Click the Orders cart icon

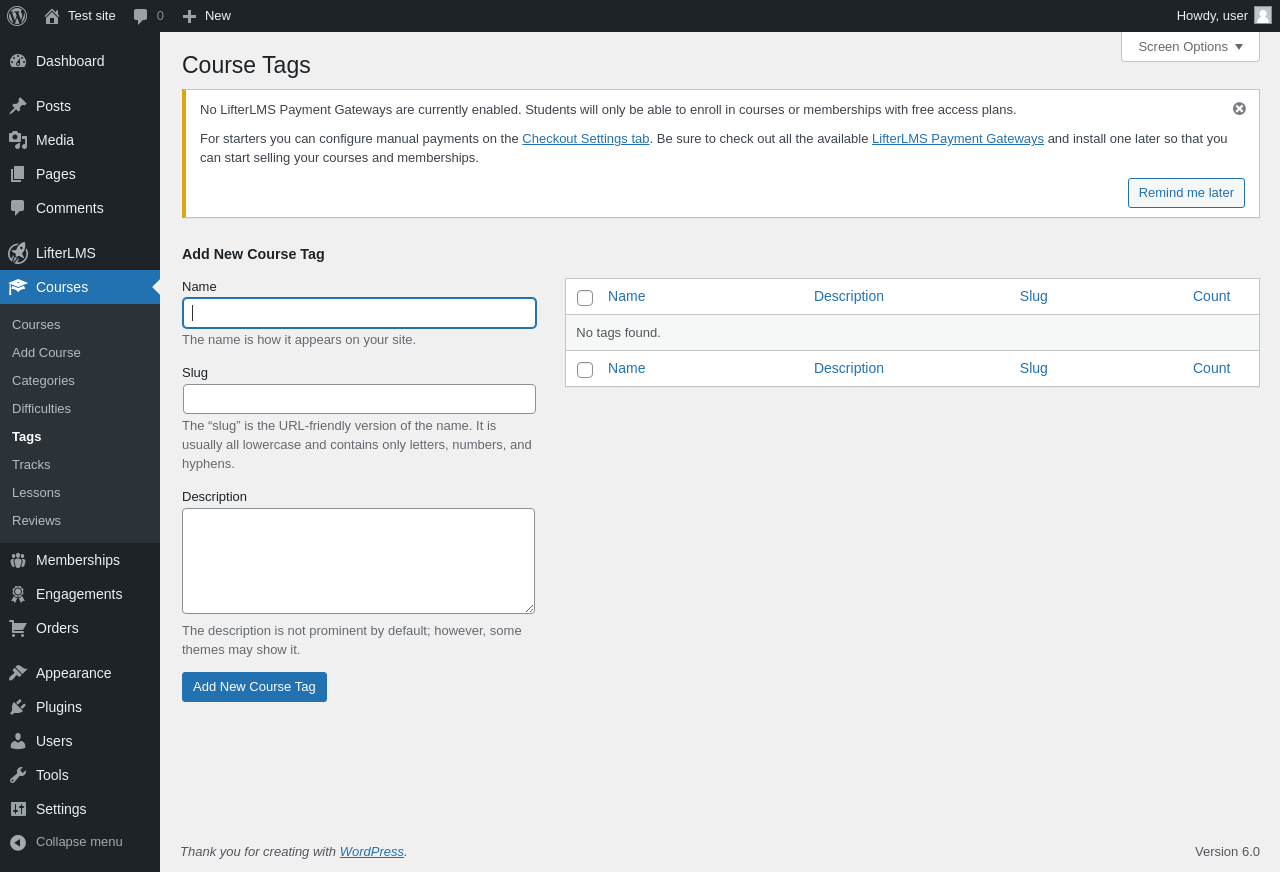(18, 628)
